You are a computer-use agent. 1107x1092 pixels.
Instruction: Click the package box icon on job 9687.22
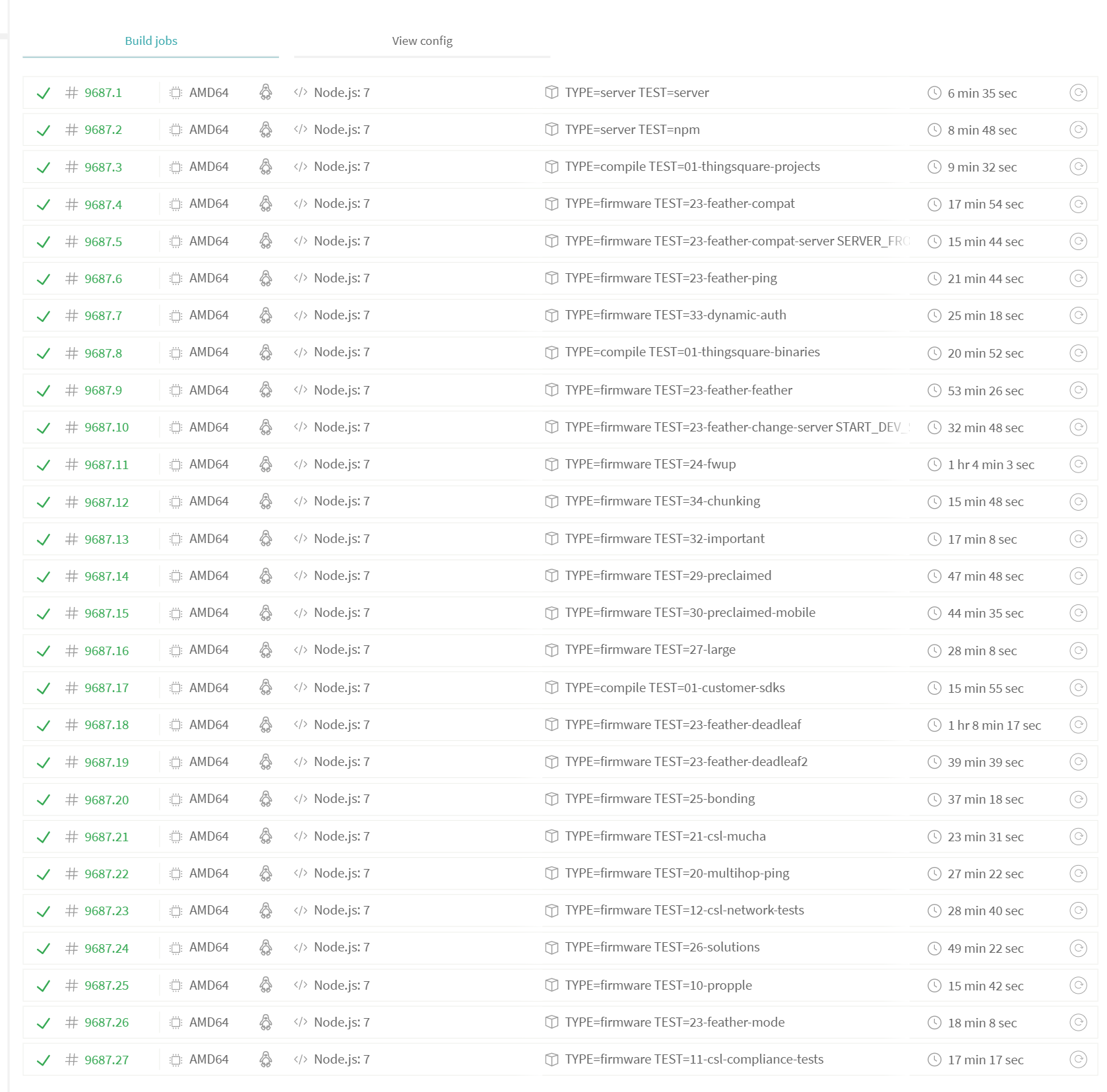coord(552,873)
